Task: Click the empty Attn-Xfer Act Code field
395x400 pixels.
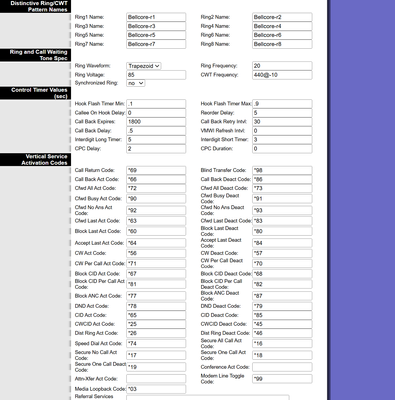Action: [x=156, y=379]
